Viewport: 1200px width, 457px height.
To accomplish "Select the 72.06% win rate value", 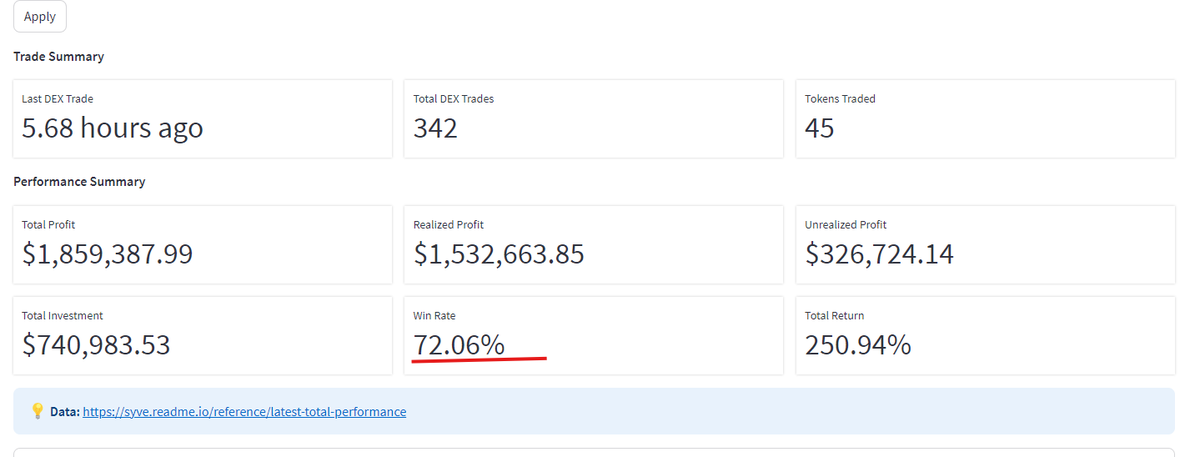I will [459, 345].
